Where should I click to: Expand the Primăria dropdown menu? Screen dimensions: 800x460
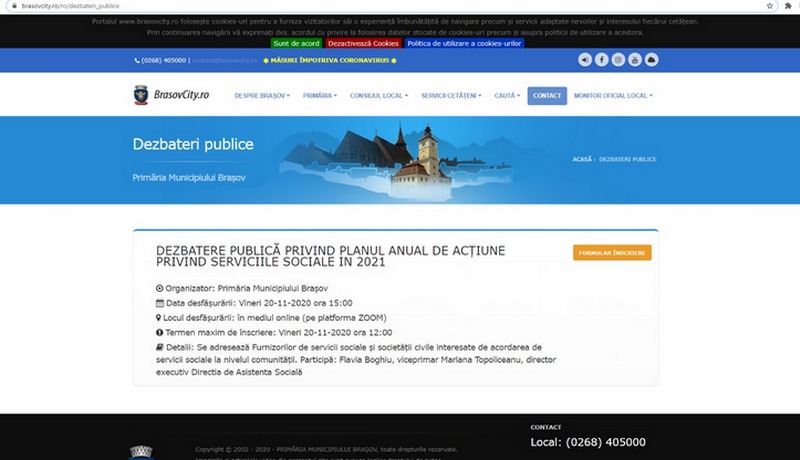[x=320, y=96]
